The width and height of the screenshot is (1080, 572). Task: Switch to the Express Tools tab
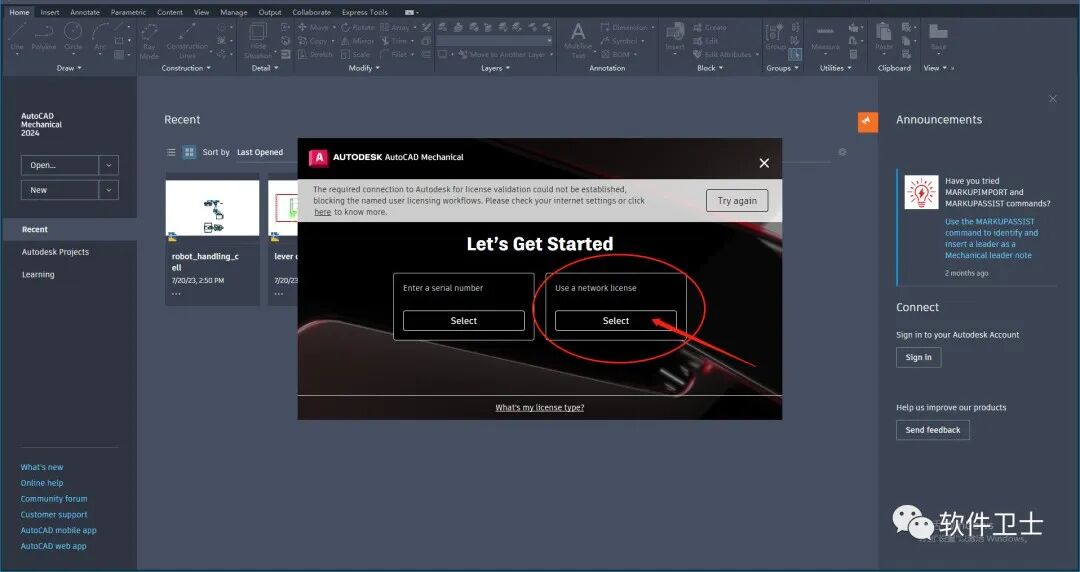364,12
